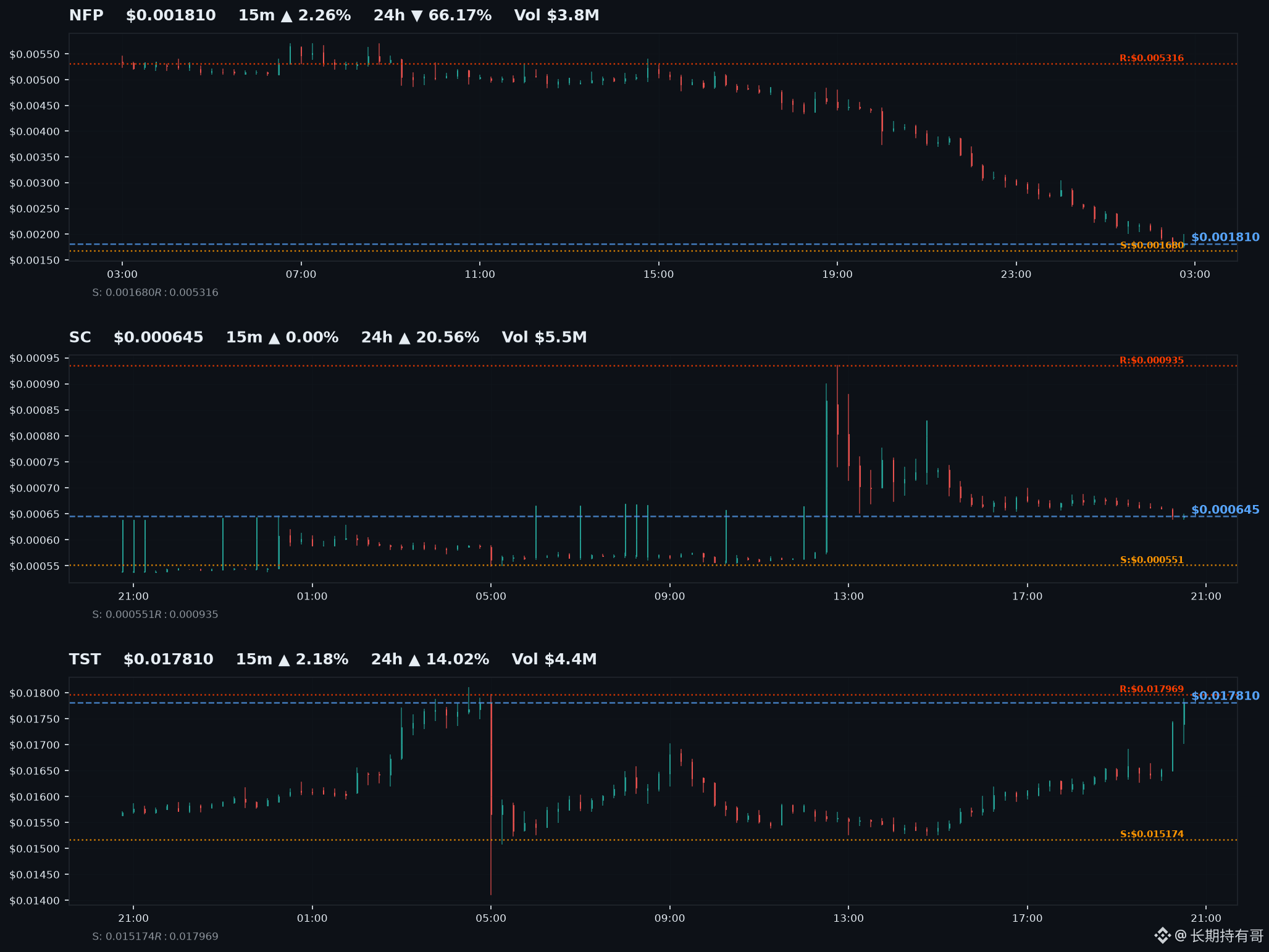The image size is (1269, 952).
Task: Click the blue $0.017810 current price tag
Action: pos(1225,696)
